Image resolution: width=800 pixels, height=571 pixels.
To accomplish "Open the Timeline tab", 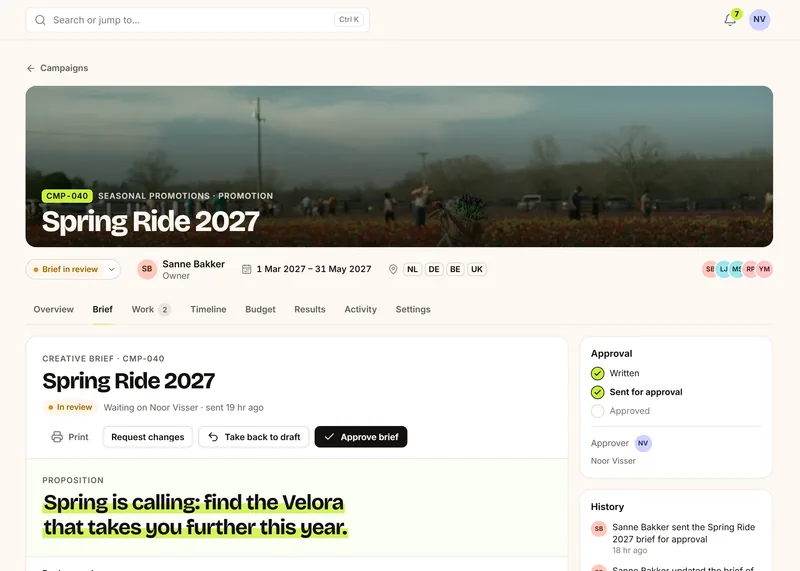I will click(x=208, y=309).
